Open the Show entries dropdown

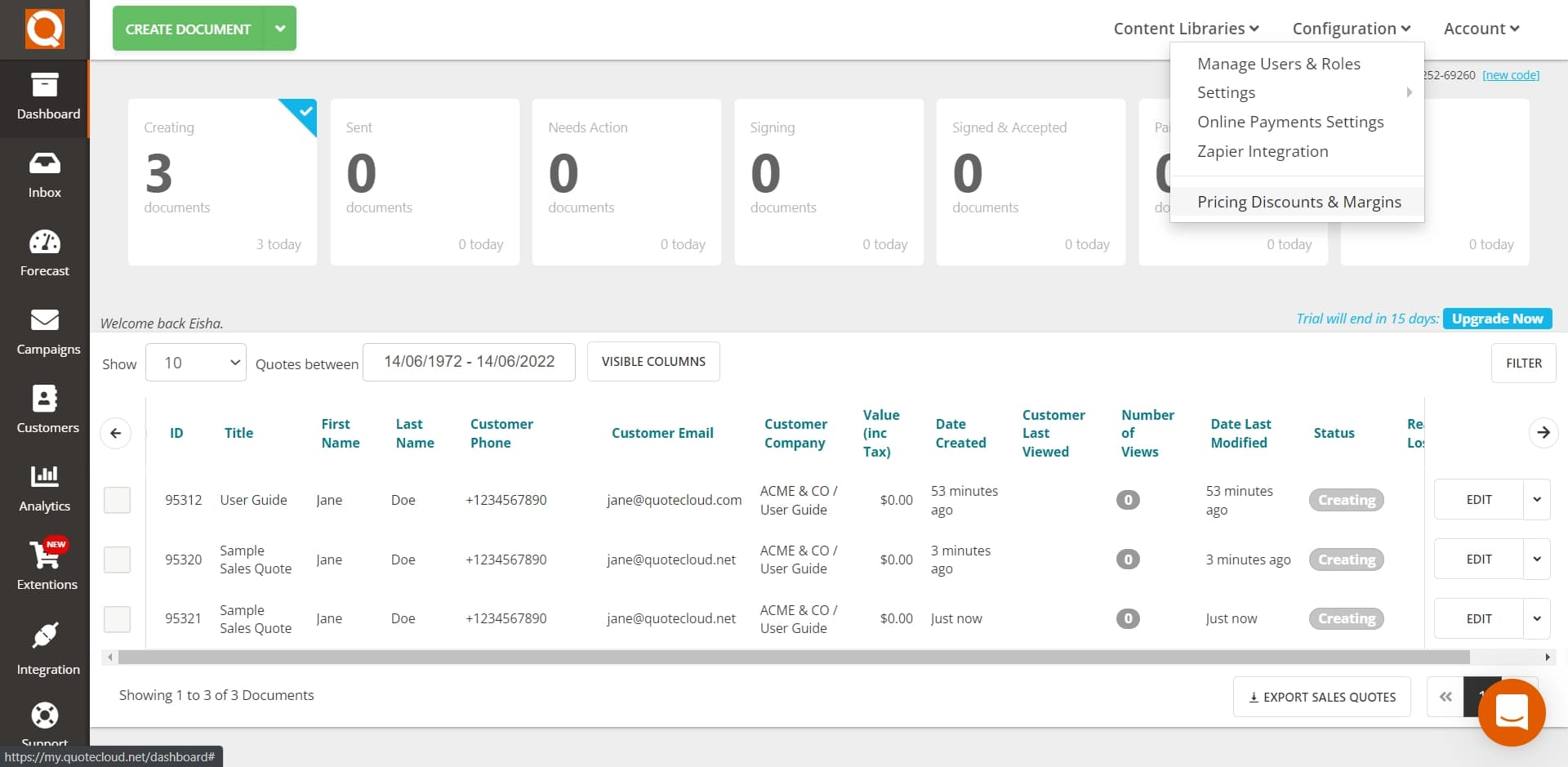tap(195, 362)
